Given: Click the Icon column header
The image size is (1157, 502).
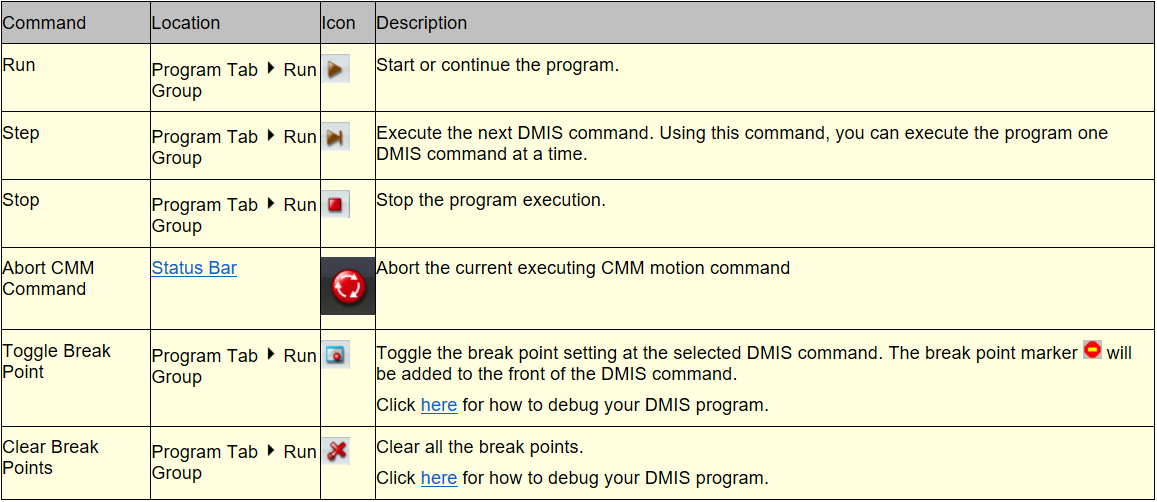Looking at the screenshot, I should point(348,23).
